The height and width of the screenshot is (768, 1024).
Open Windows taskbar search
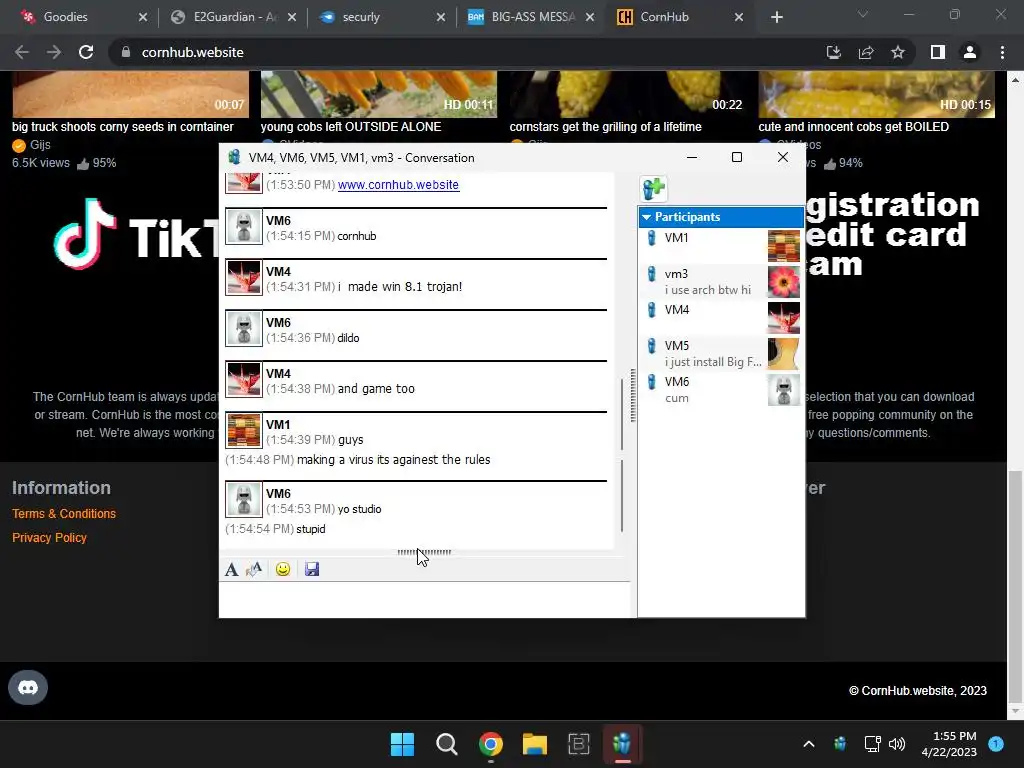(447, 744)
